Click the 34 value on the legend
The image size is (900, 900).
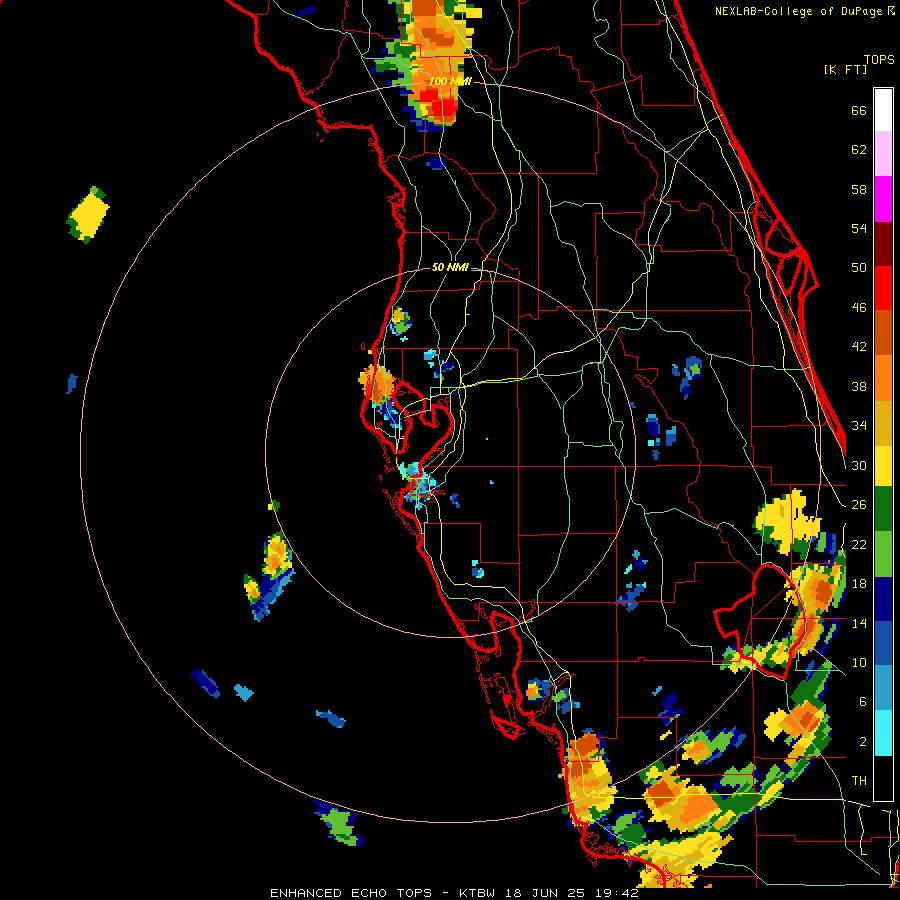pos(859,425)
